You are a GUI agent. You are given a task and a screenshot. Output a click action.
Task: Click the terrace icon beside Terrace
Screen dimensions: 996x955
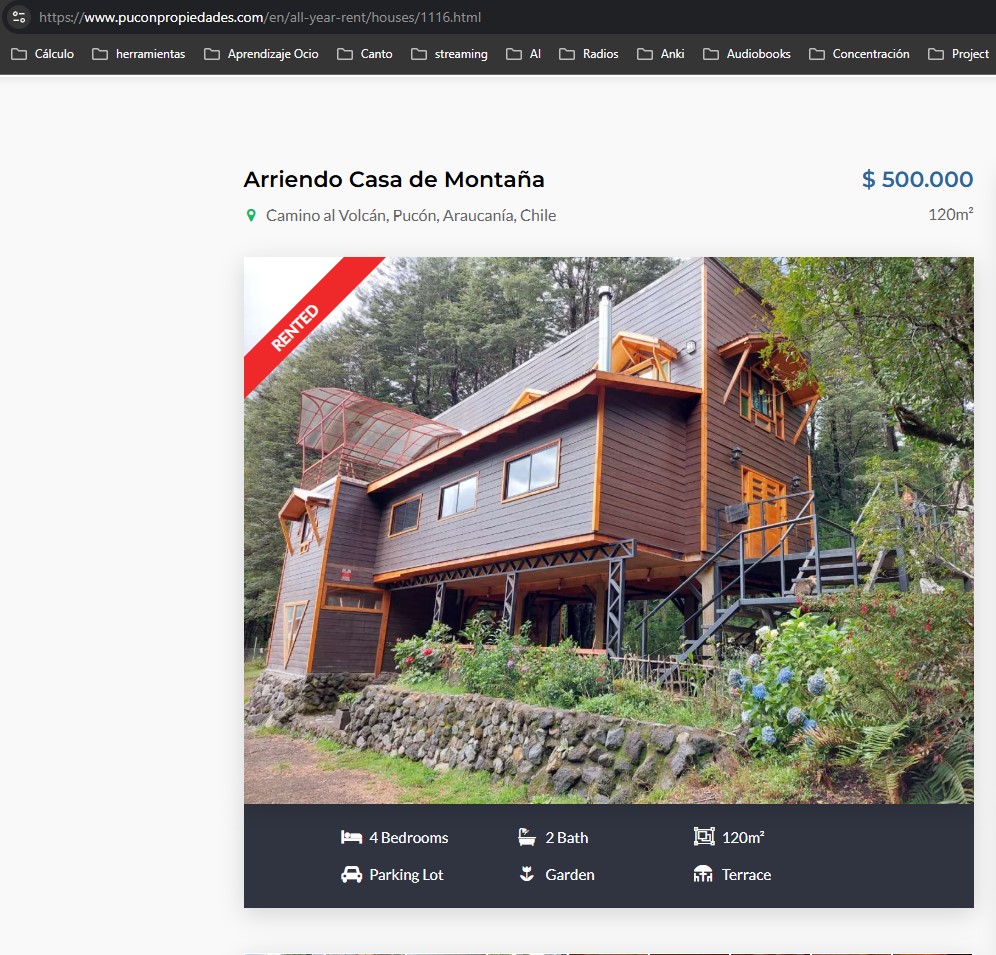point(703,874)
